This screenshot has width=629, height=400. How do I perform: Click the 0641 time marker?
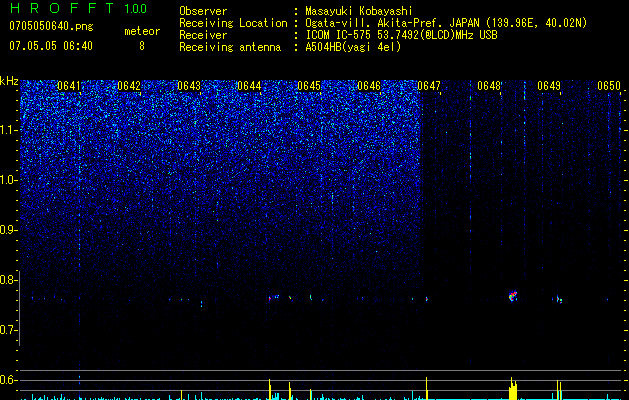click(x=69, y=86)
